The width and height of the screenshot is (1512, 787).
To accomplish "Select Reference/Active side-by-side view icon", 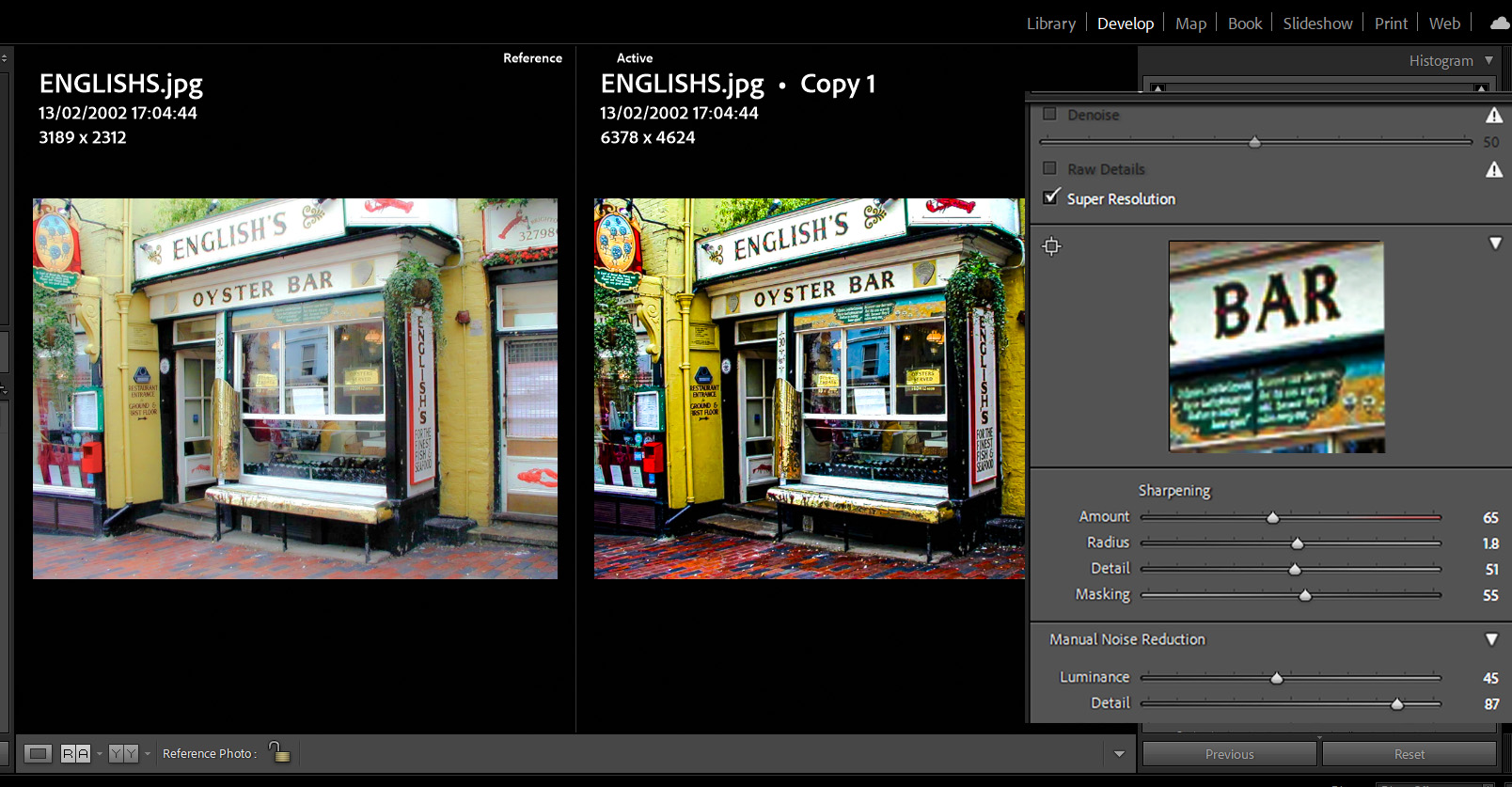I will pos(75,753).
